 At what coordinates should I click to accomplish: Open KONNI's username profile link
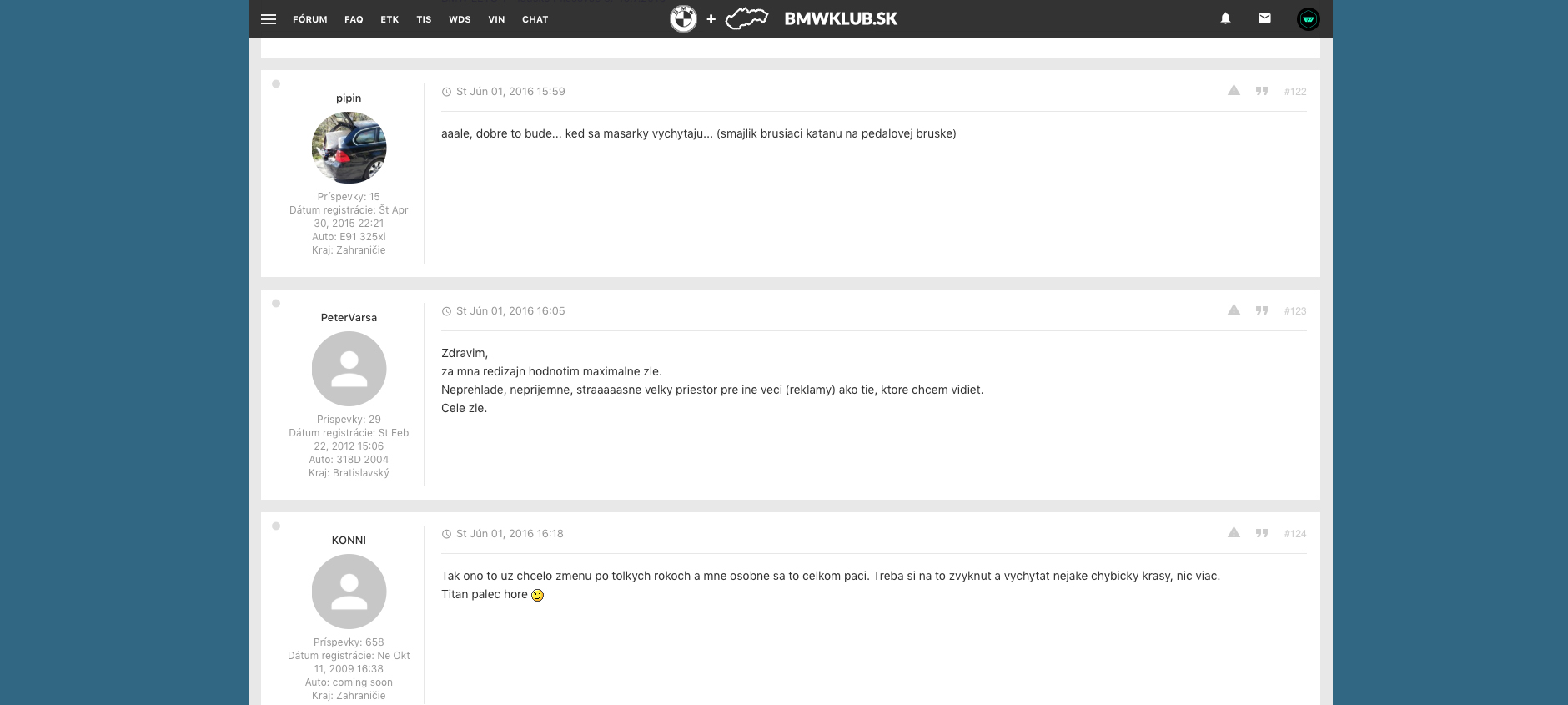[x=349, y=541]
